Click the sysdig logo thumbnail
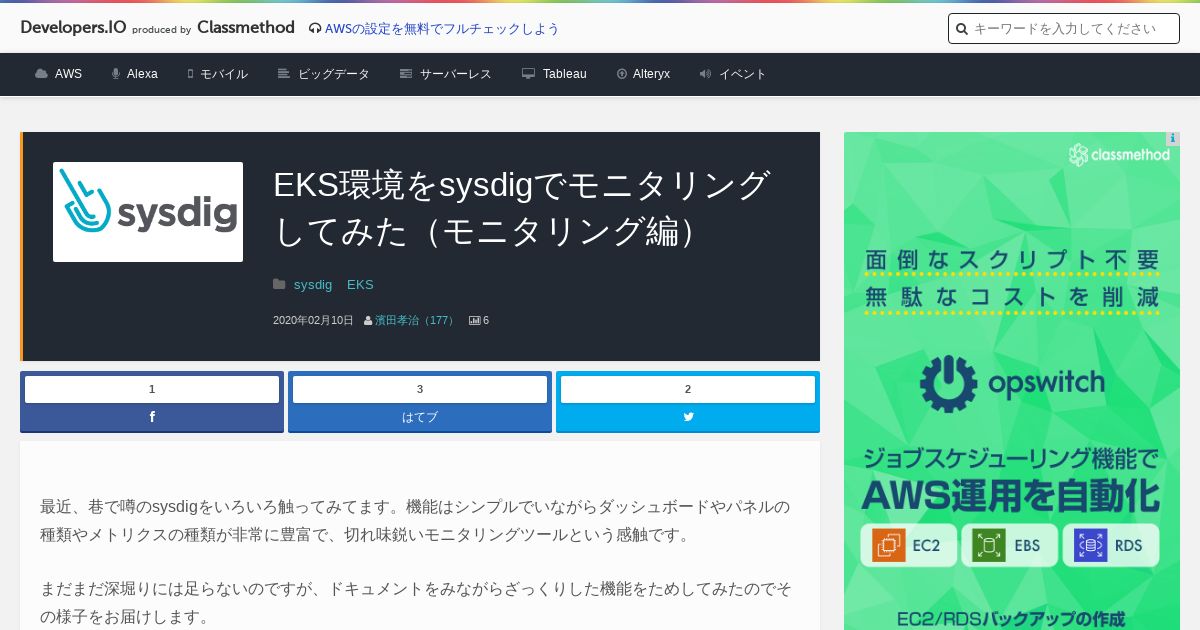 coord(148,212)
